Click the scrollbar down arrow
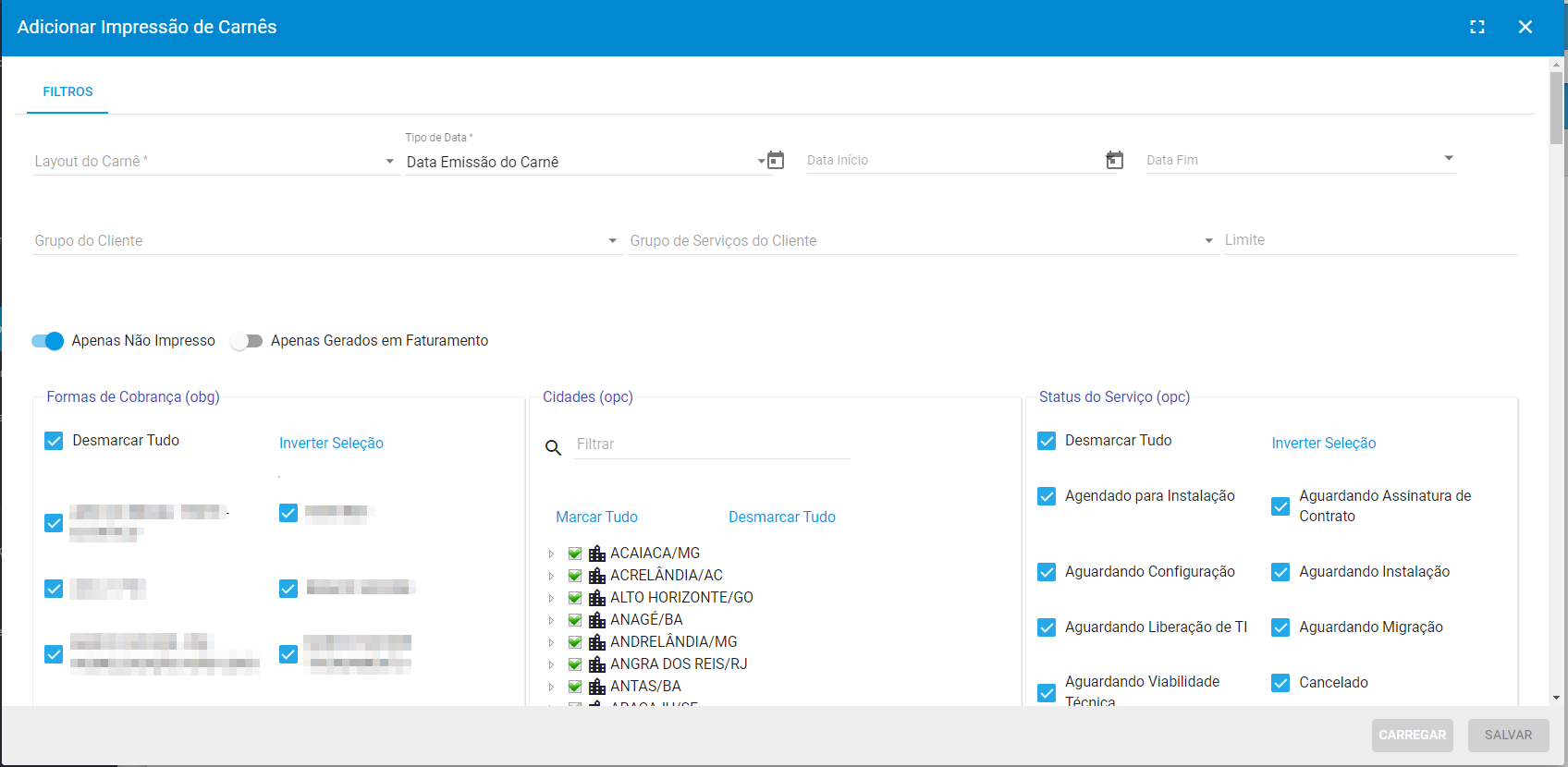The width and height of the screenshot is (1568, 767). point(1557,698)
